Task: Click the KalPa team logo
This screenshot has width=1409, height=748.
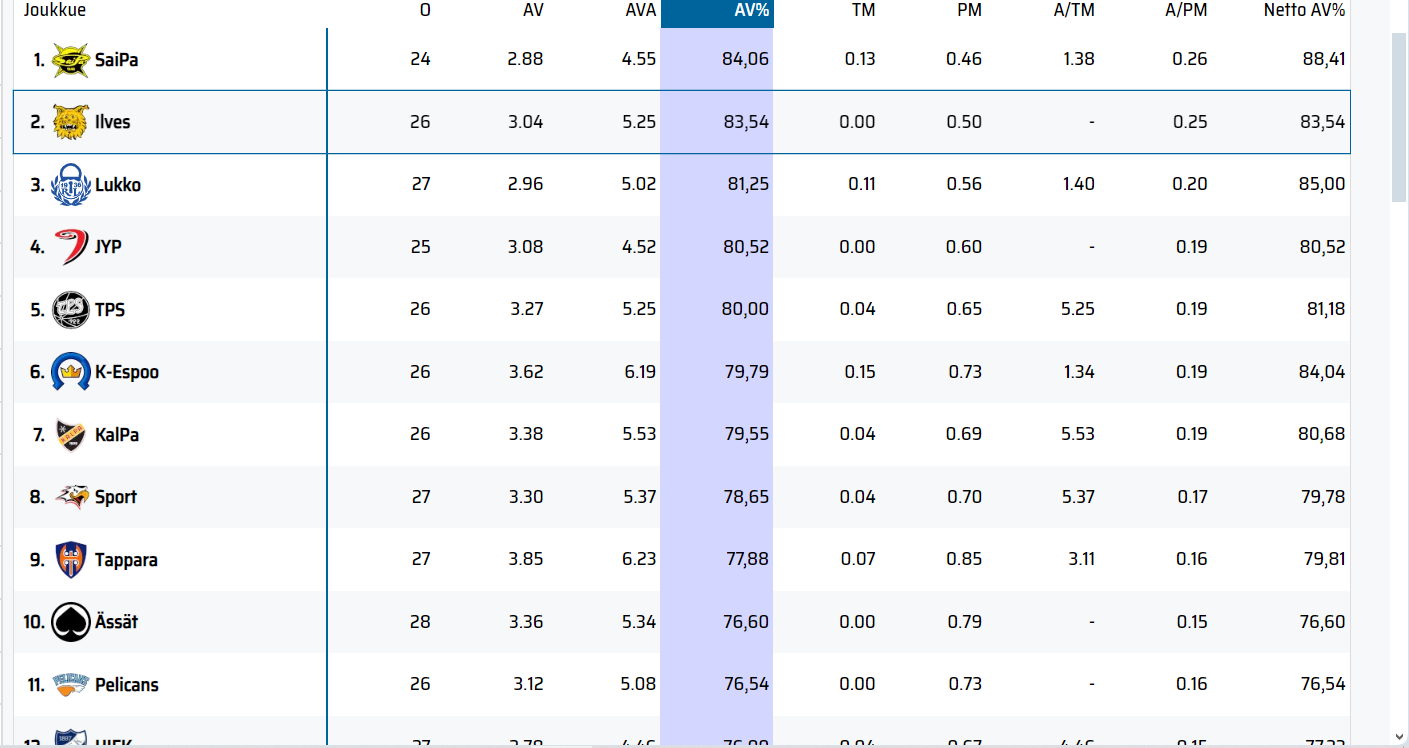Action: tap(70, 435)
